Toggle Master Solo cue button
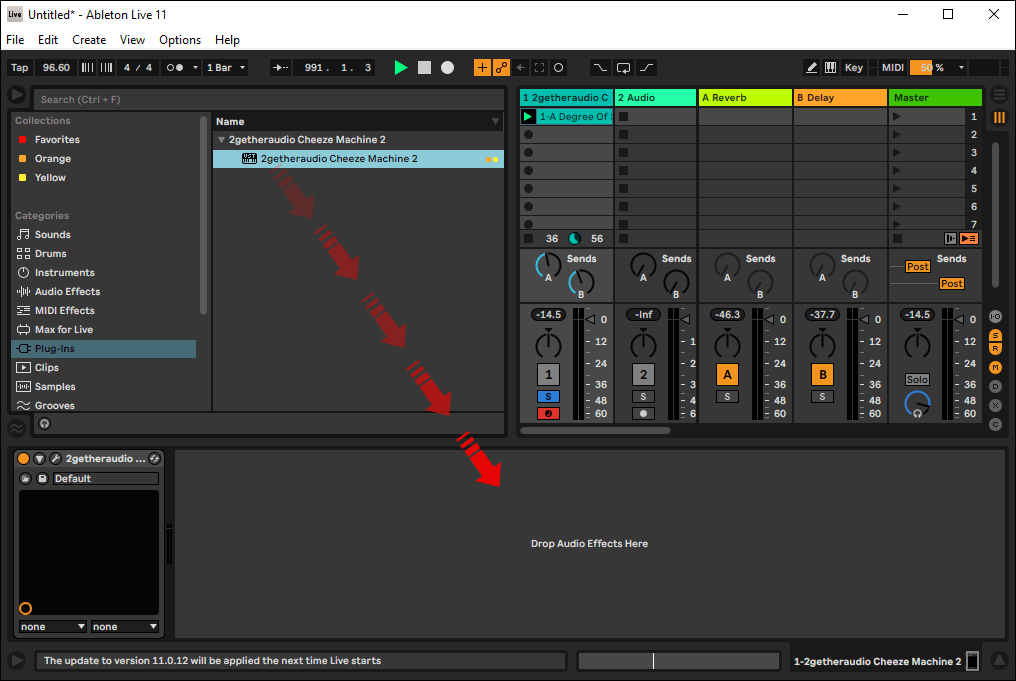The image size is (1016, 681). click(x=917, y=380)
